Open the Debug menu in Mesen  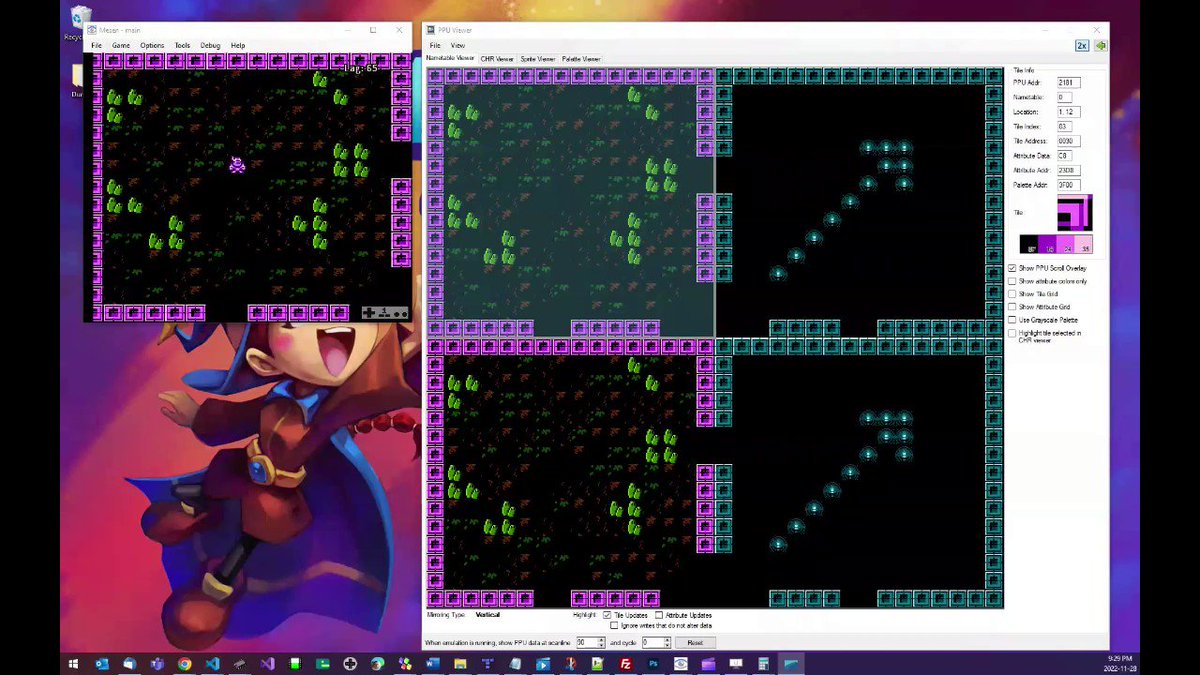(210, 45)
